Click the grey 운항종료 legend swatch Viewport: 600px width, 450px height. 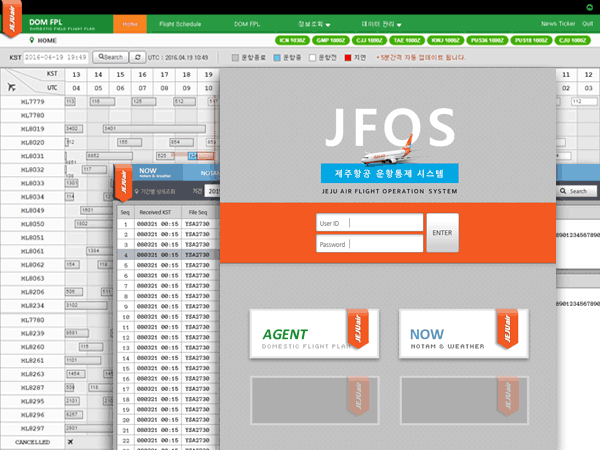pyautogui.click(x=235, y=58)
